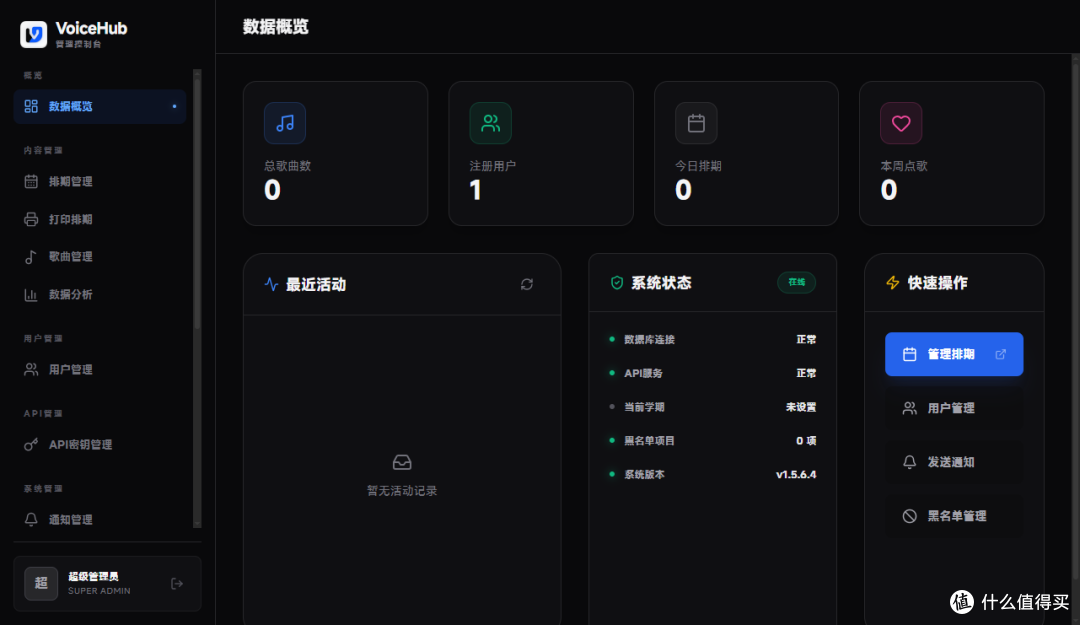The image size is (1080, 625).
Task: Open 数据分析 in the sidebar
Action: 100,294
